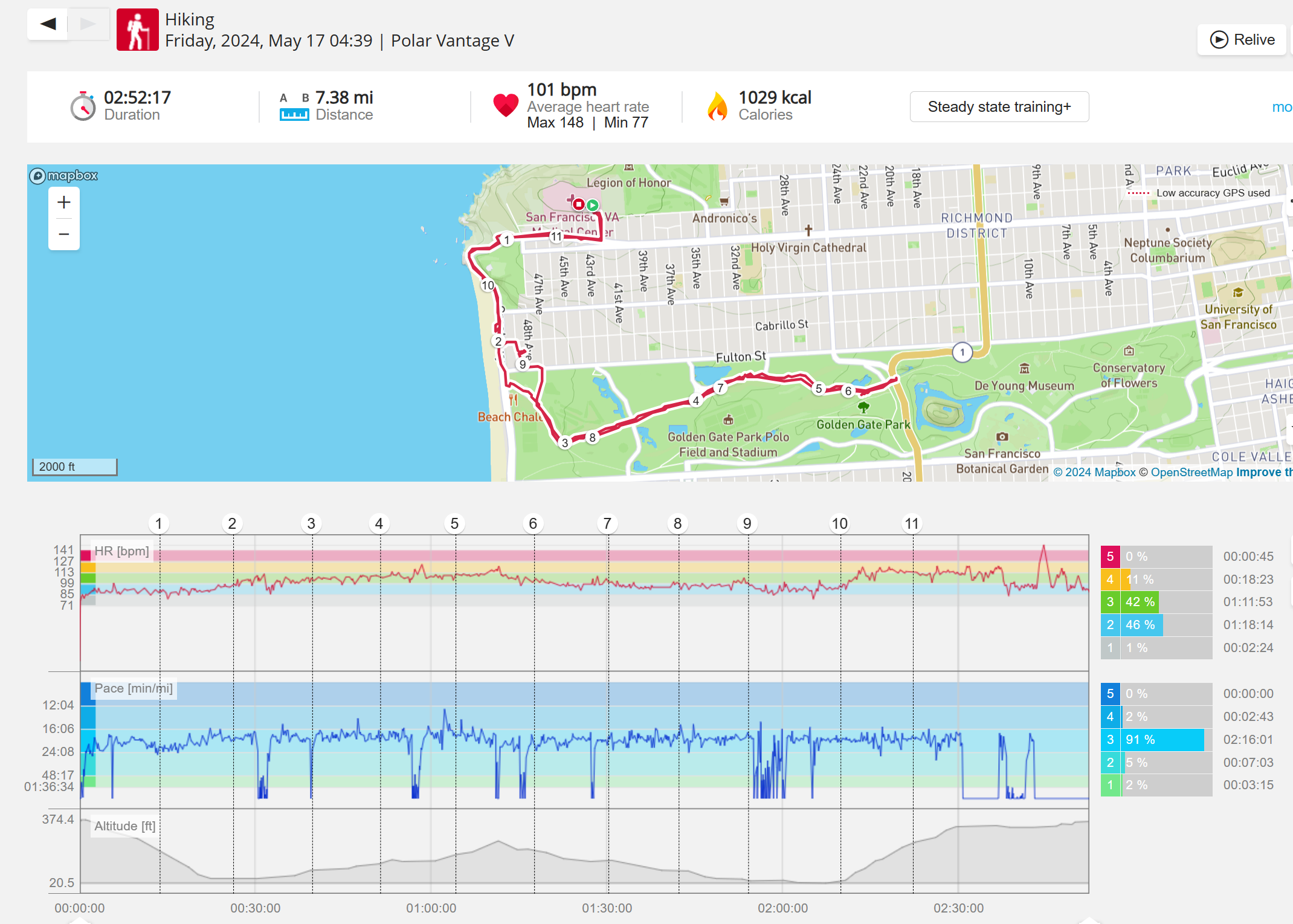The width and height of the screenshot is (1293, 924).
Task: Click heart rate zone 3 bar (42 %)
Action: (x=1139, y=602)
